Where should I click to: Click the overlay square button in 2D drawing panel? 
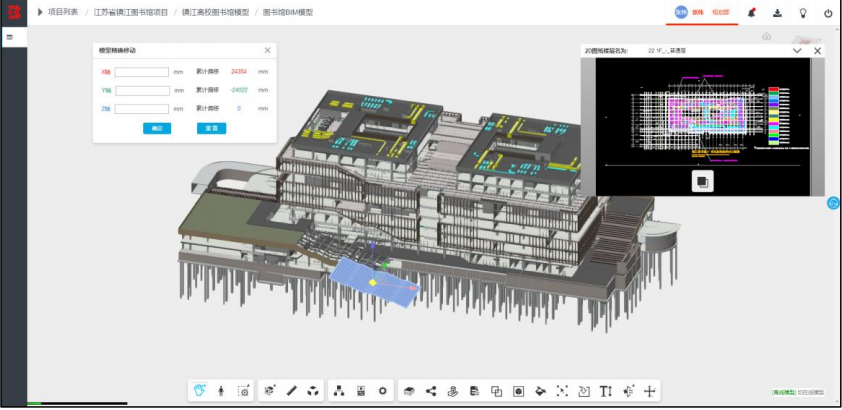click(702, 181)
